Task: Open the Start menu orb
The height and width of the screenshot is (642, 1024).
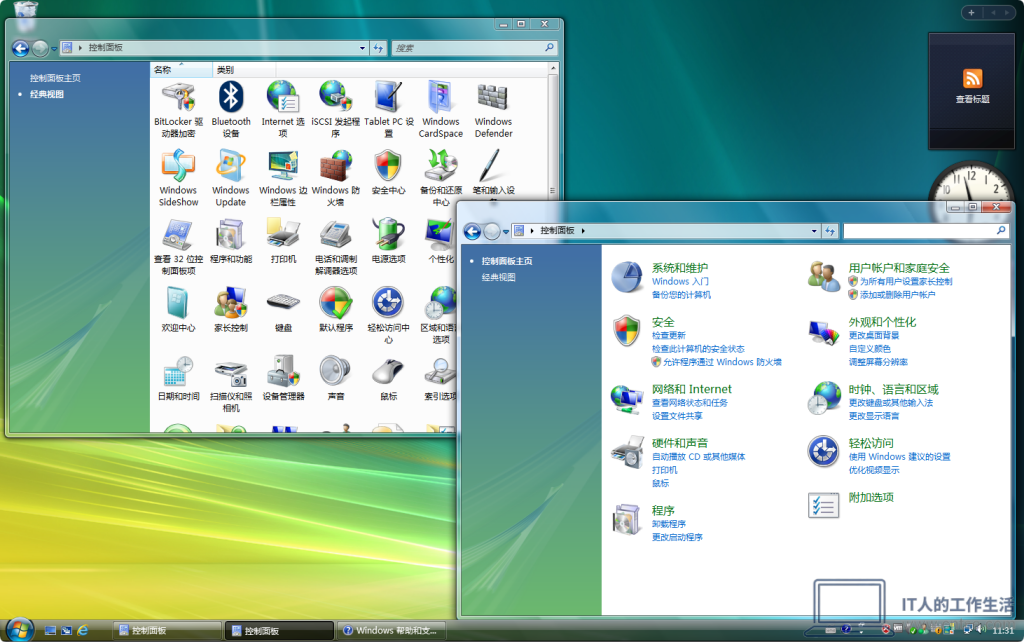Action: 20,630
